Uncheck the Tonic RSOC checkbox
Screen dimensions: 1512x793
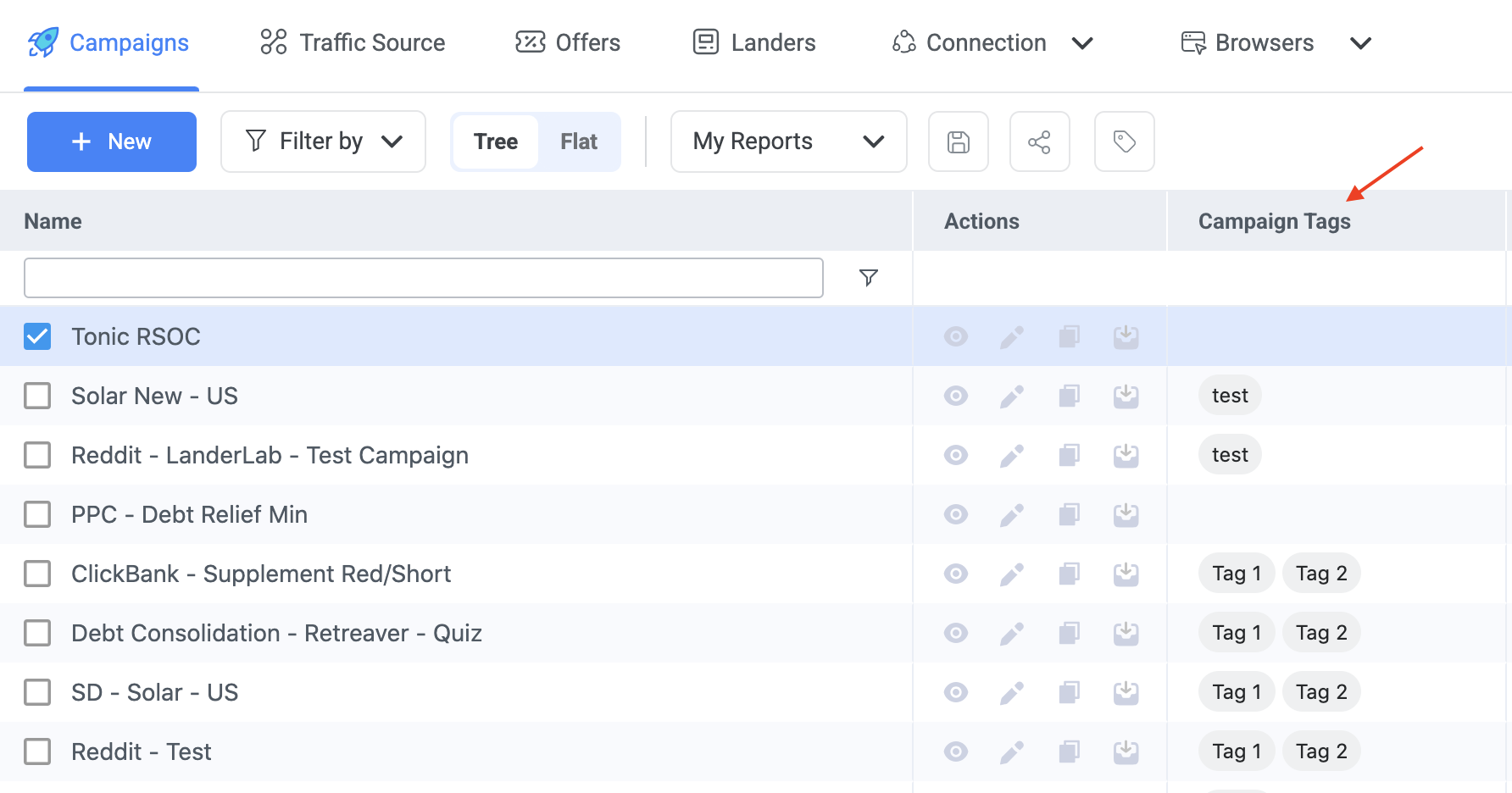click(37, 336)
